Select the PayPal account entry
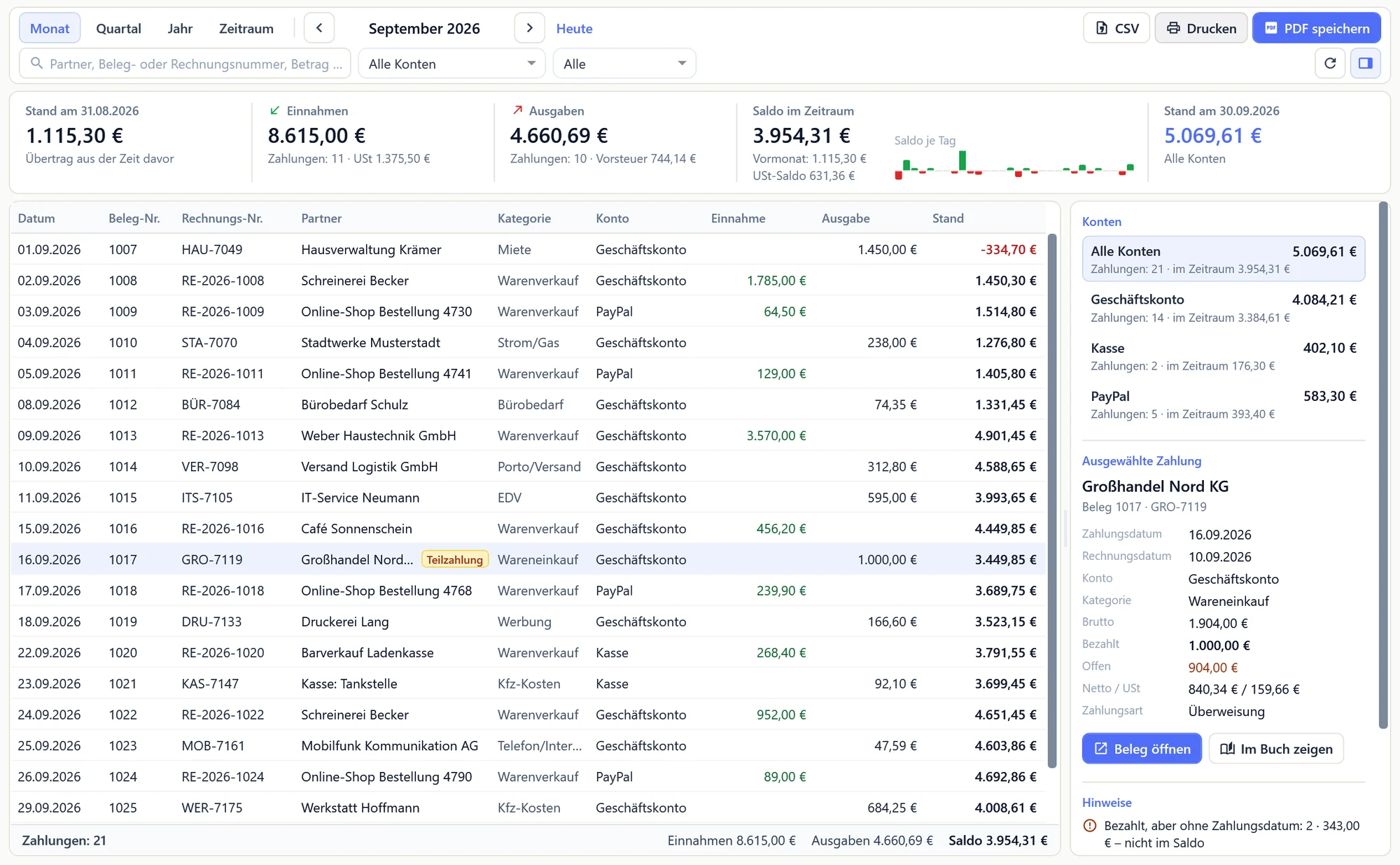This screenshot has width=1400, height=865. [x=1224, y=405]
